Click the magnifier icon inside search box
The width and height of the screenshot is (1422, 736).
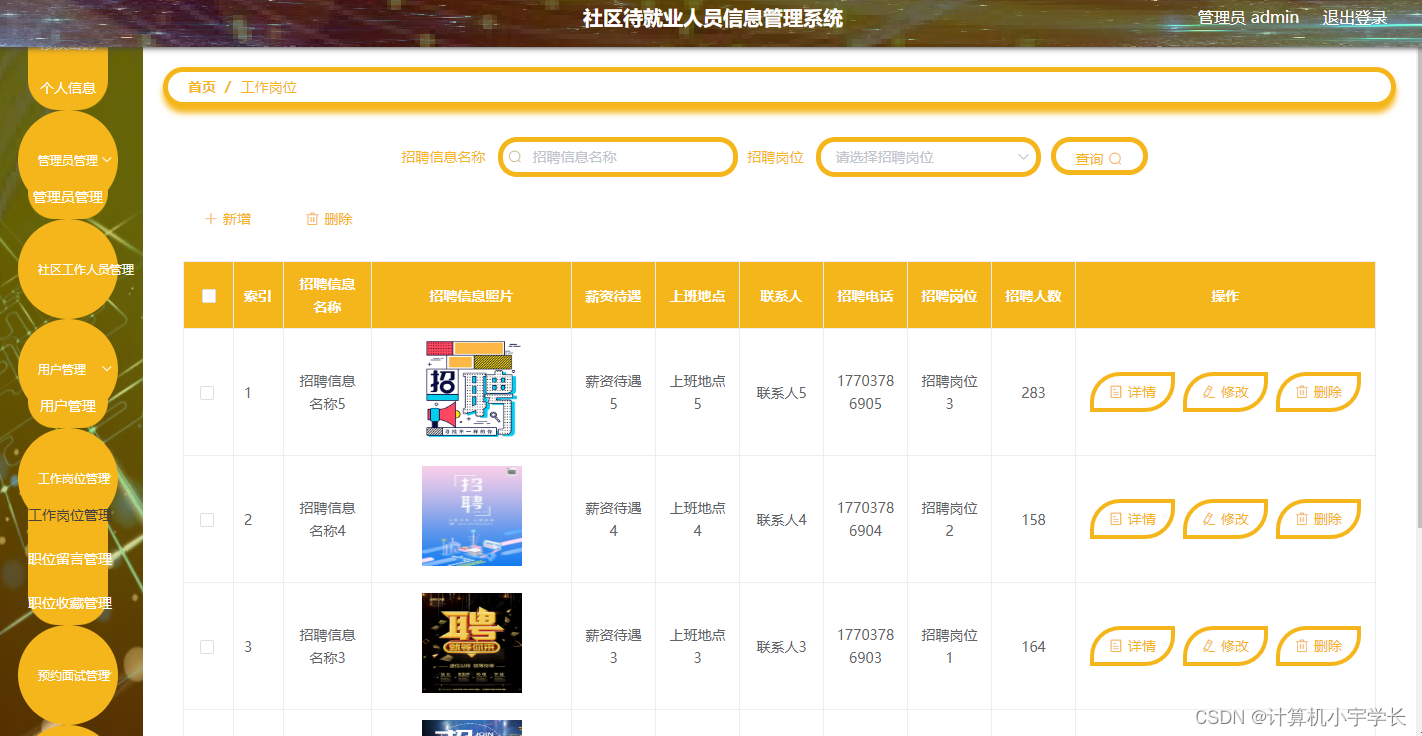click(x=515, y=157)
